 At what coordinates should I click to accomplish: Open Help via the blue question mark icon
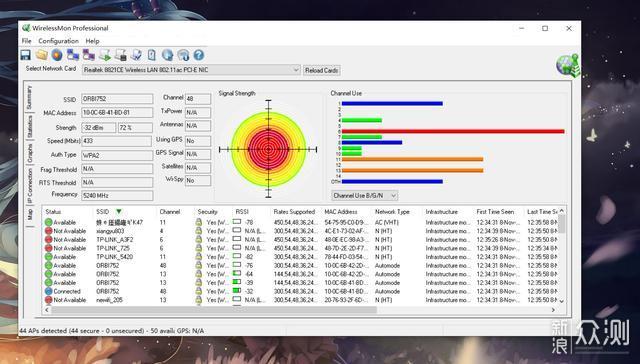[199, 55]
